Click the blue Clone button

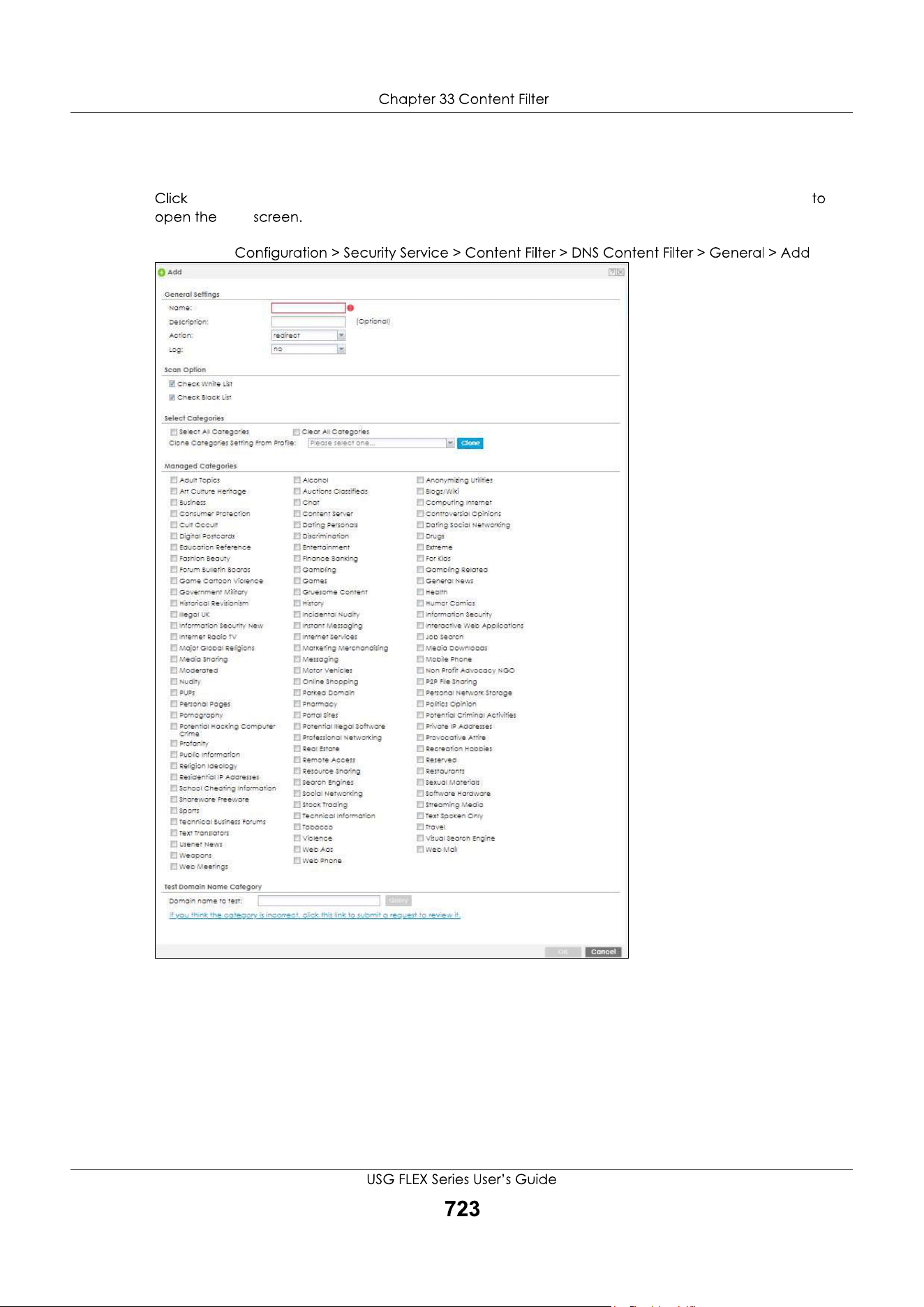(x=470, y=443)
